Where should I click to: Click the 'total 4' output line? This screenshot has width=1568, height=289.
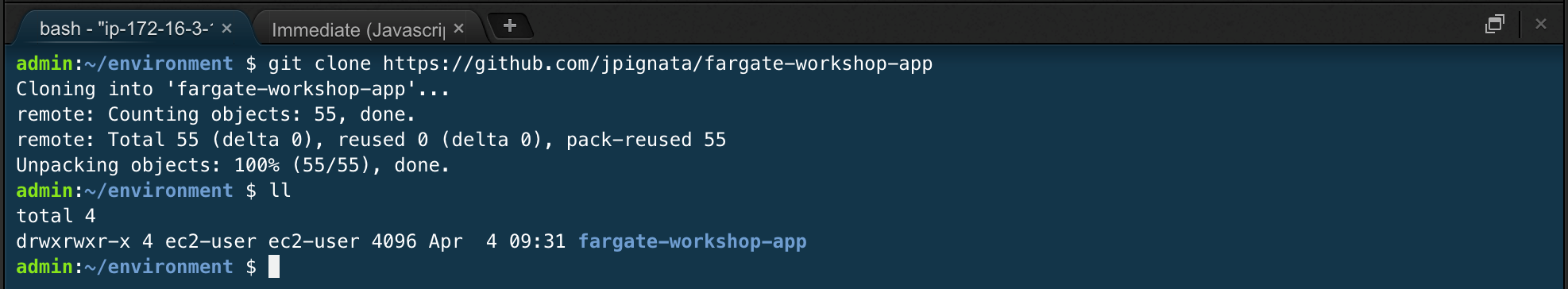pyautogui.click(x=56, y=216)
